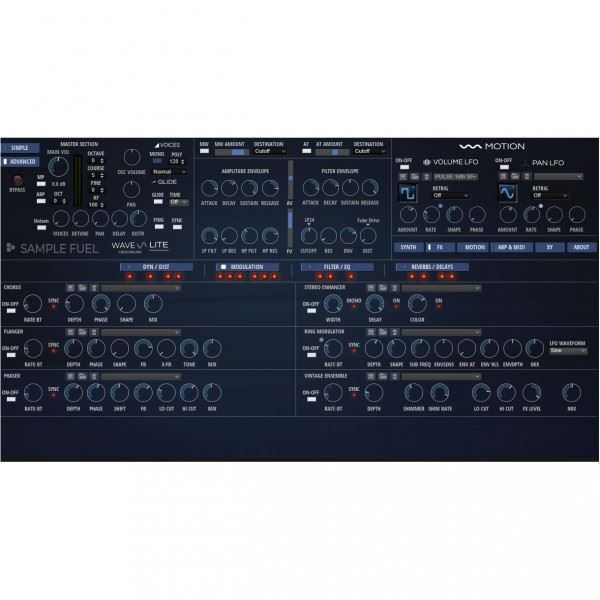Show the DYN / DIST effects section
The height and width of the screenshot is (600, 600).
[x=156, y=267]
